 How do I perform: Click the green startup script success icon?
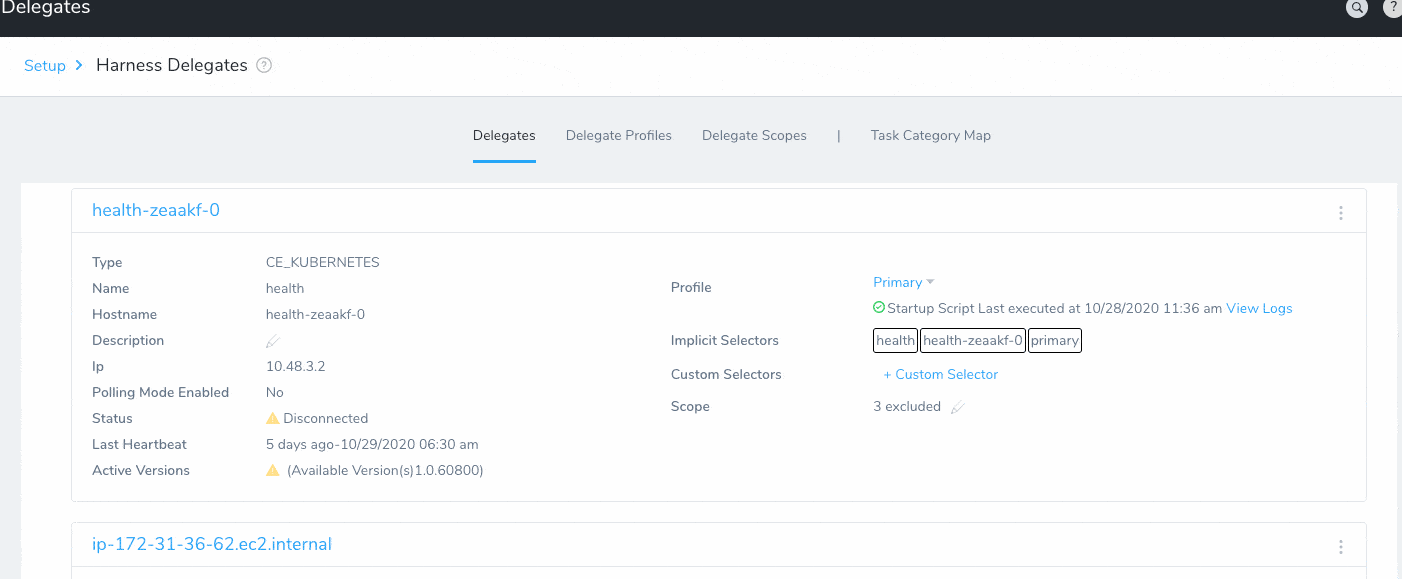[879, 308]
